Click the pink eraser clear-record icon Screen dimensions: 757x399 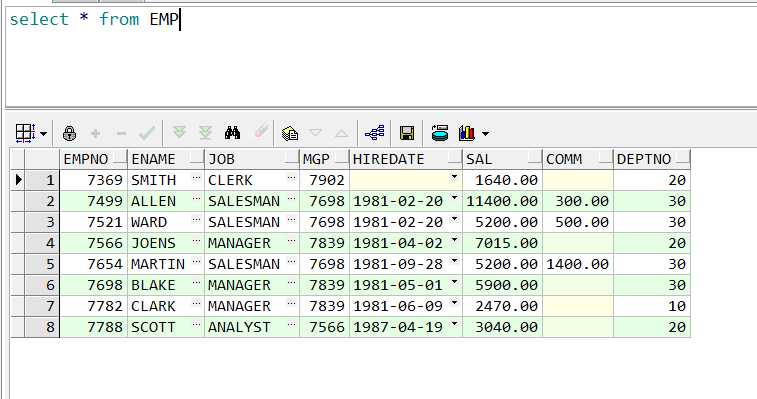coord(261,131)
